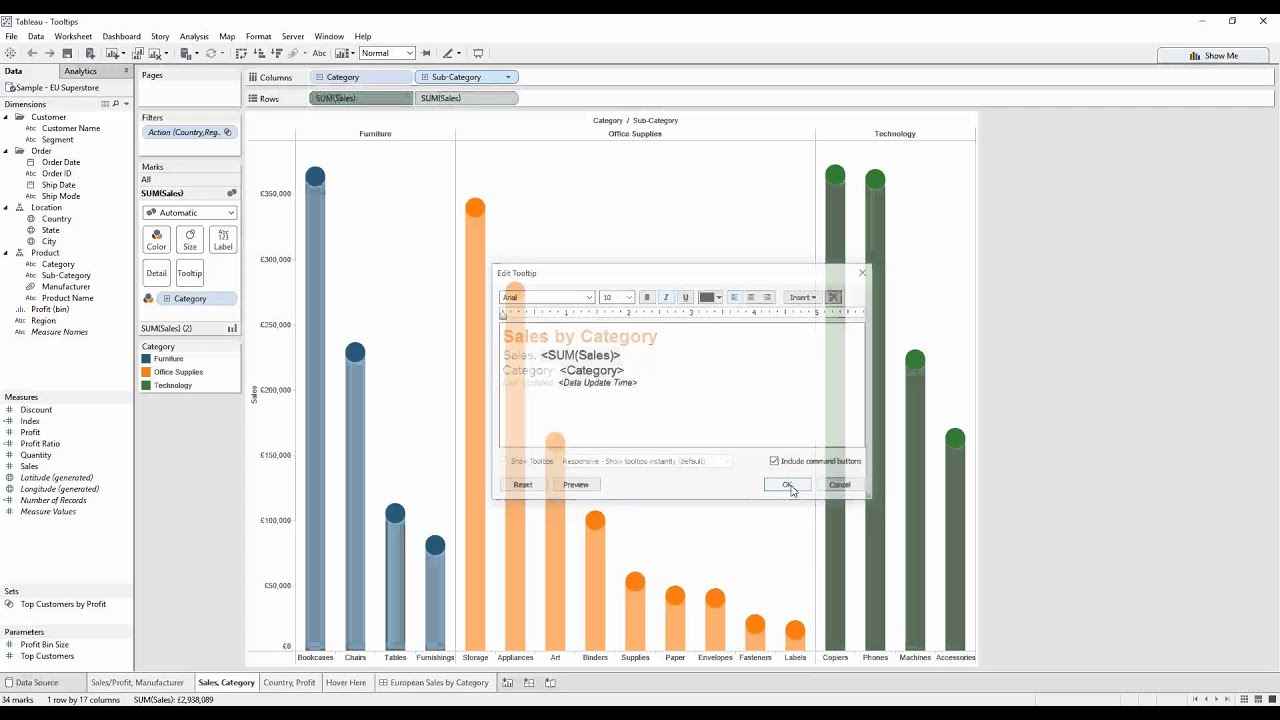Open the Tooltip mark card button
The image size is (1280, 720).
click(190, 273)
